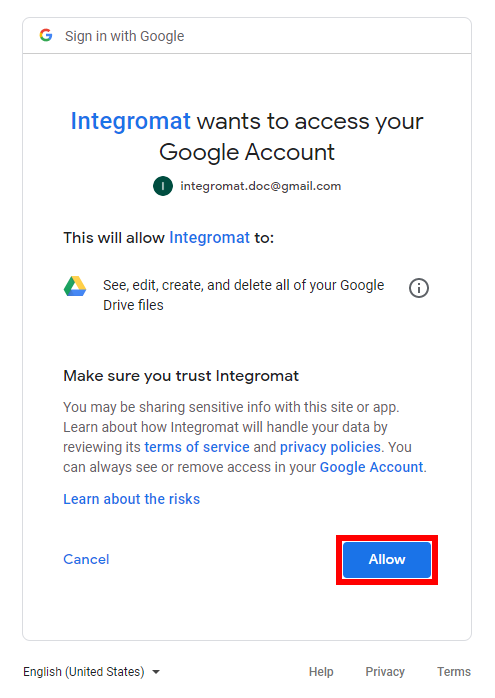The width and height of the screenshot is (495, 698).
Task: Expand the English (United States) language dropdown
Action: [91, 671]
